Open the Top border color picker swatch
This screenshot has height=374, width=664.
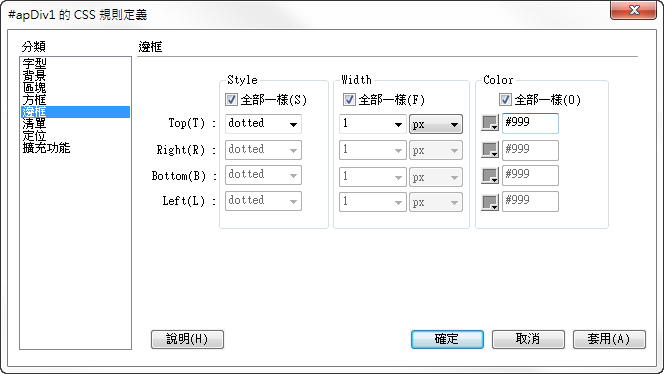(490, 123)
